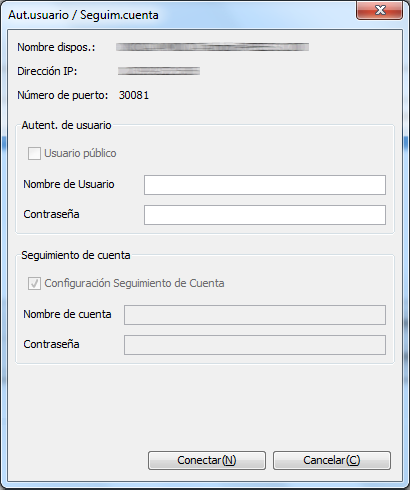Toggle the Configuración Seguimiento de Cuenta checkbox

click(34, 284)
